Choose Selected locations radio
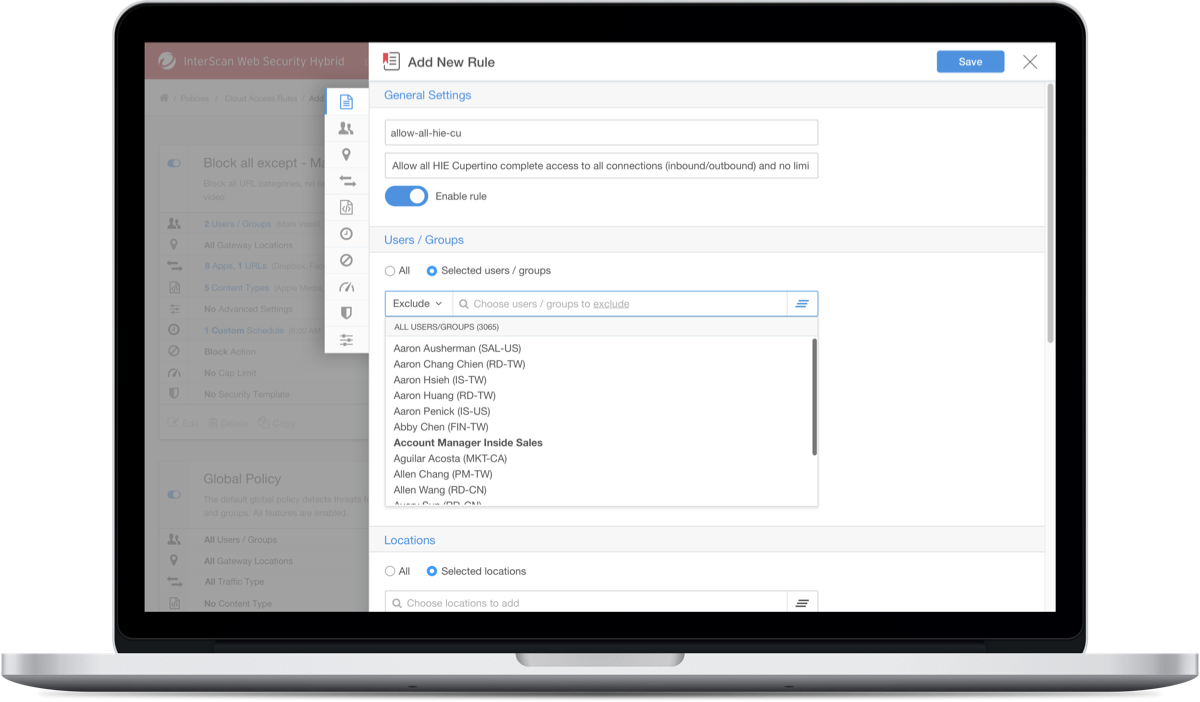The height and width of the screenshot is (702, 1200). 432,571
